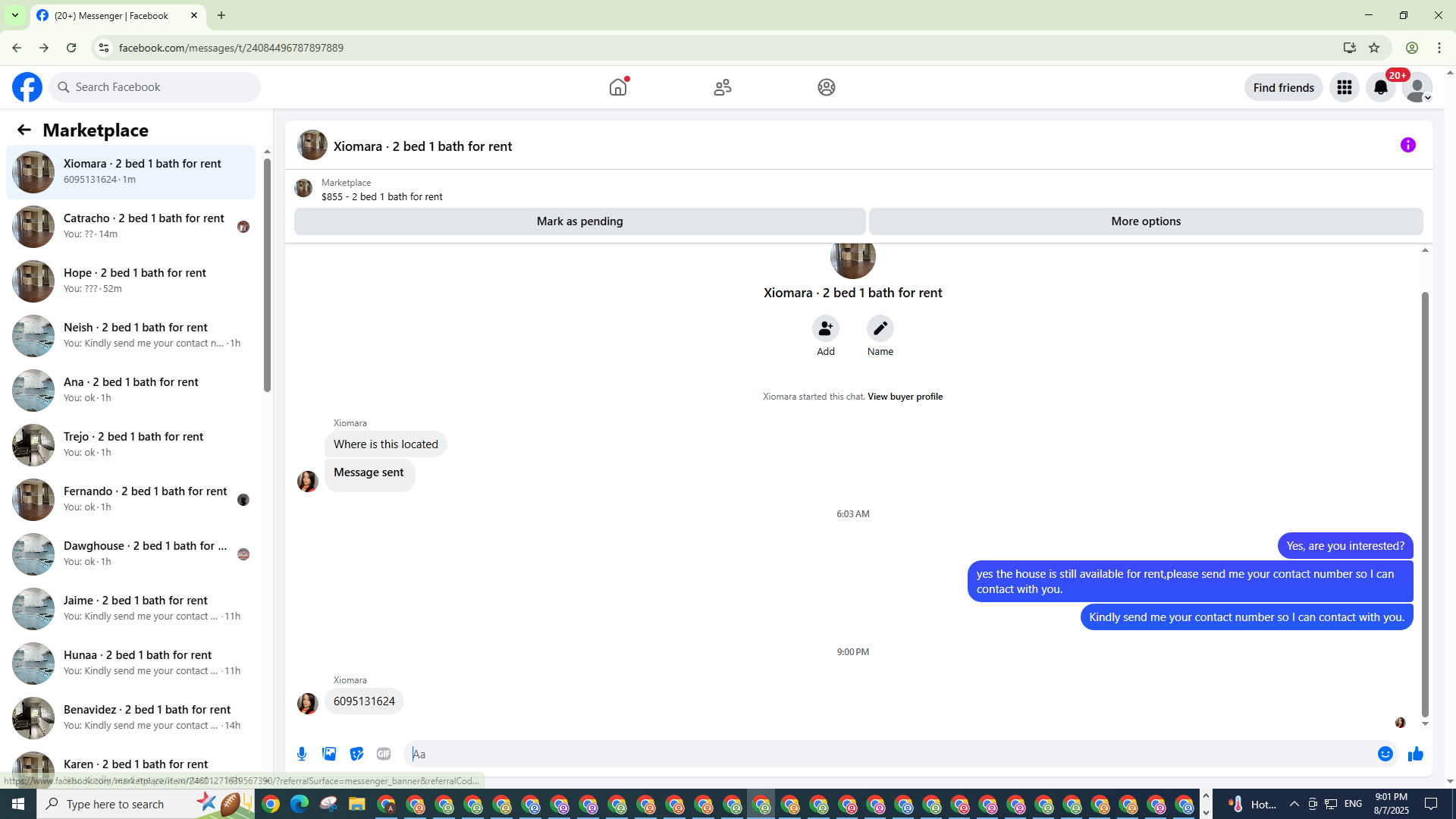This screenshot has height=819, width=1456.
Task: Go back from Marketplace chats list
Action: tap(24, 130)
